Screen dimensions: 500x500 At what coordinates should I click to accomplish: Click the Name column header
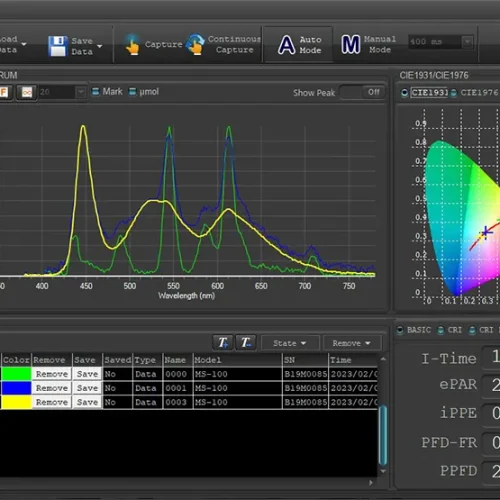pos(178,360)
